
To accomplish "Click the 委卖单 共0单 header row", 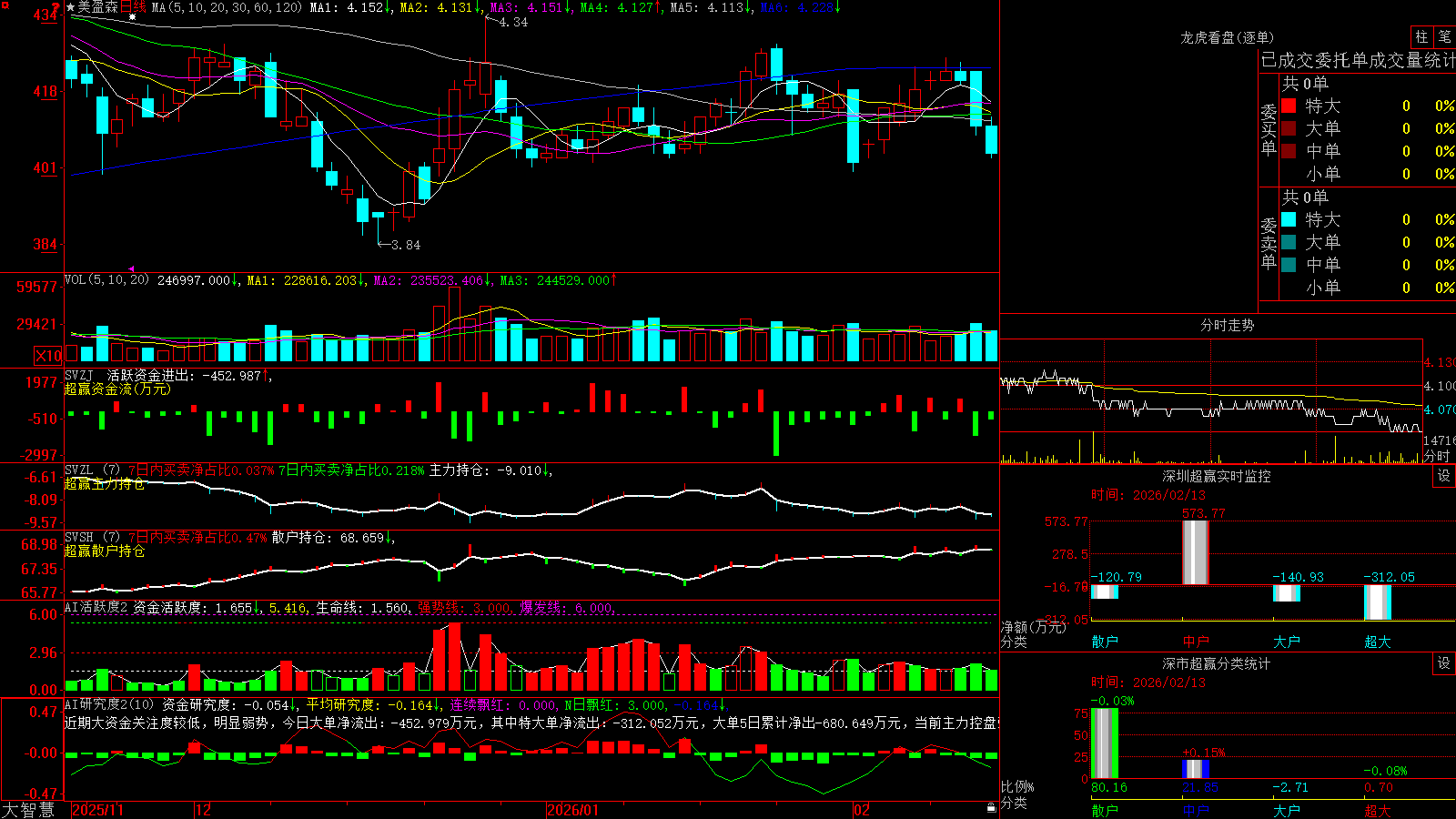I will (1369, 197).
